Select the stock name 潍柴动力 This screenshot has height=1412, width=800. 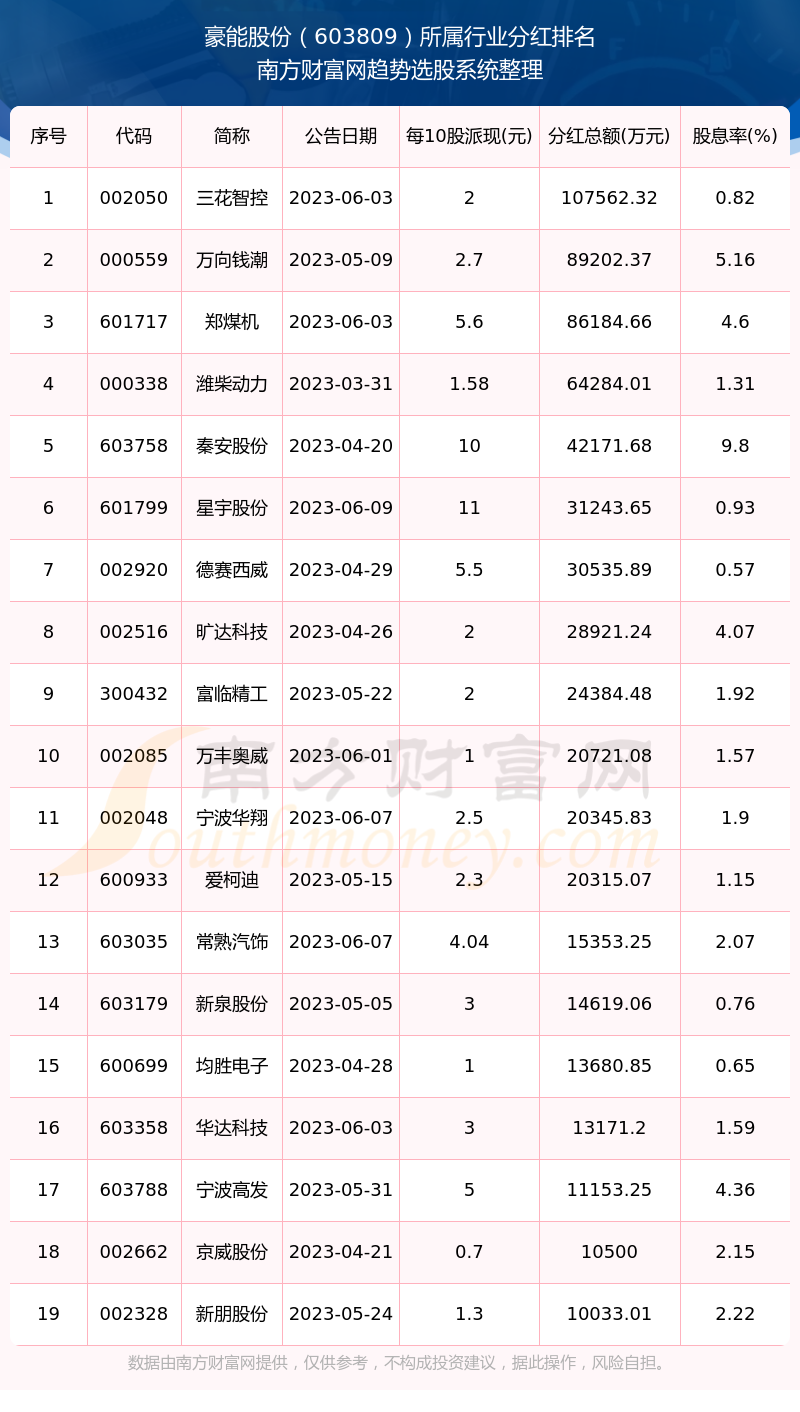(x=232, y=384)
